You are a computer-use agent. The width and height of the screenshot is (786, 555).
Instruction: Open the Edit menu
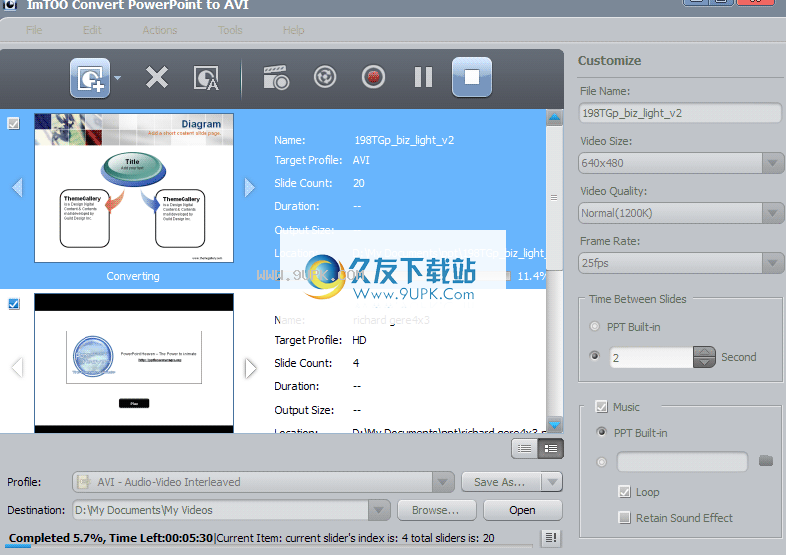(x=92, y=30)
